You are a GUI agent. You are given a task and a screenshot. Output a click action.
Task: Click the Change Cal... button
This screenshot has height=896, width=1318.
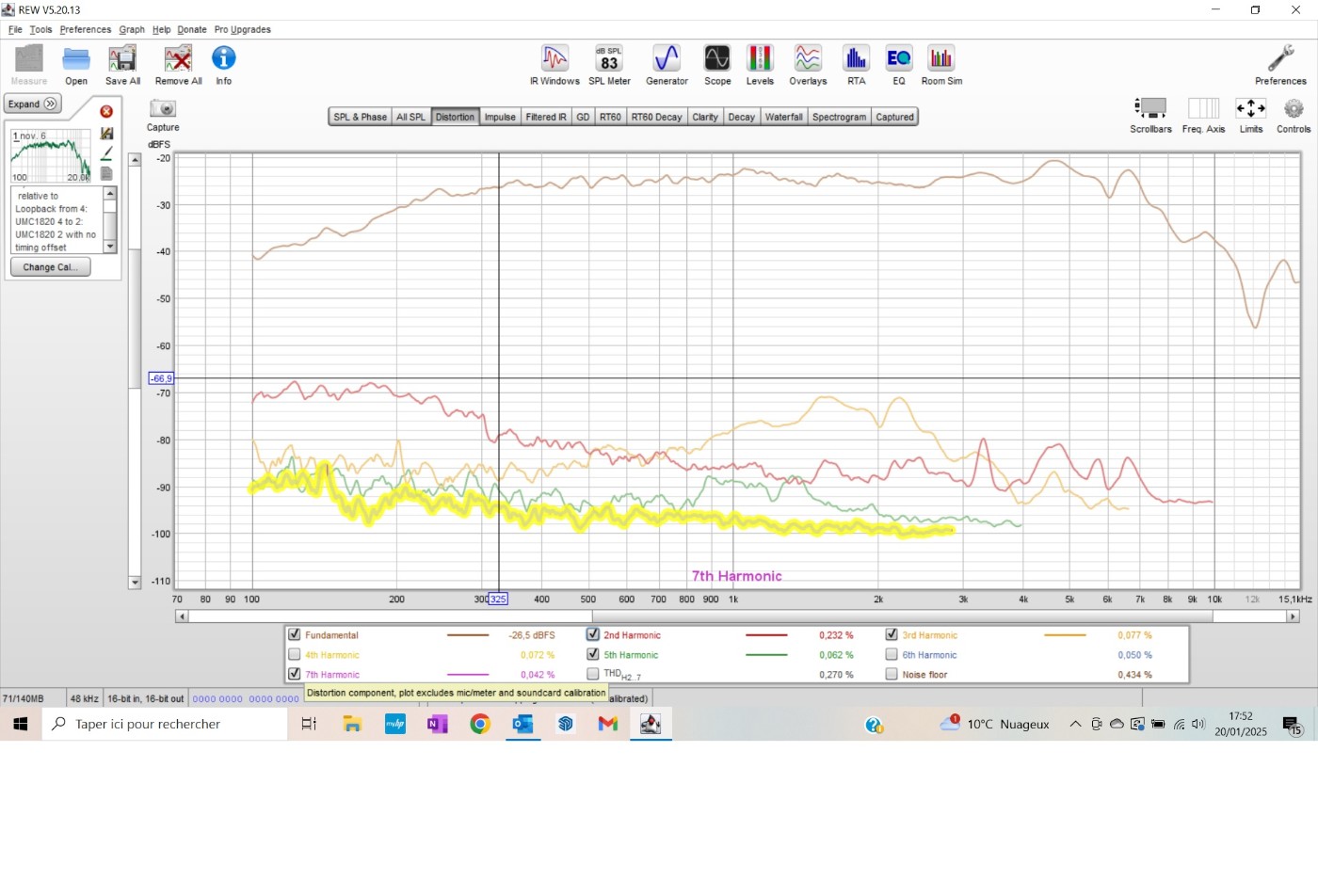click(x=50, y=267)
